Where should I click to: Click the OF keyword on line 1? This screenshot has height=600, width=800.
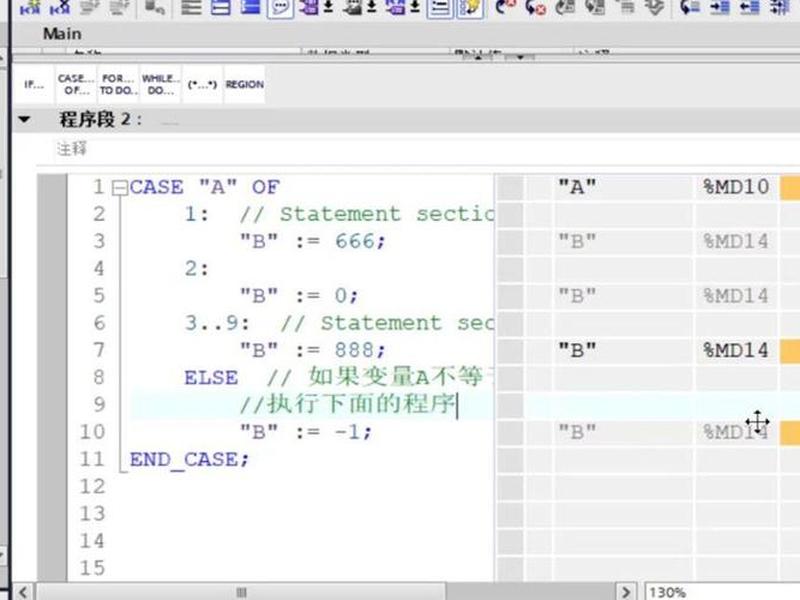pos(265,187)
